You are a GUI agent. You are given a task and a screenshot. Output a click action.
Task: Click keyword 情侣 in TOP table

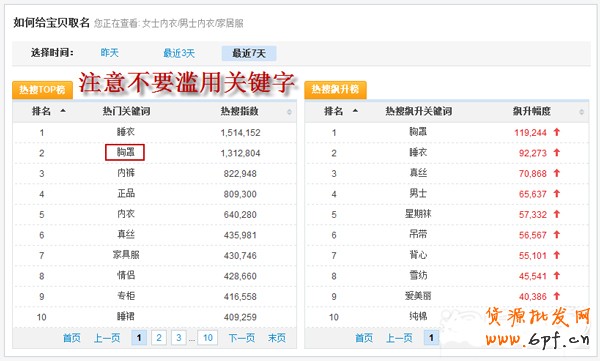point(126,275)
